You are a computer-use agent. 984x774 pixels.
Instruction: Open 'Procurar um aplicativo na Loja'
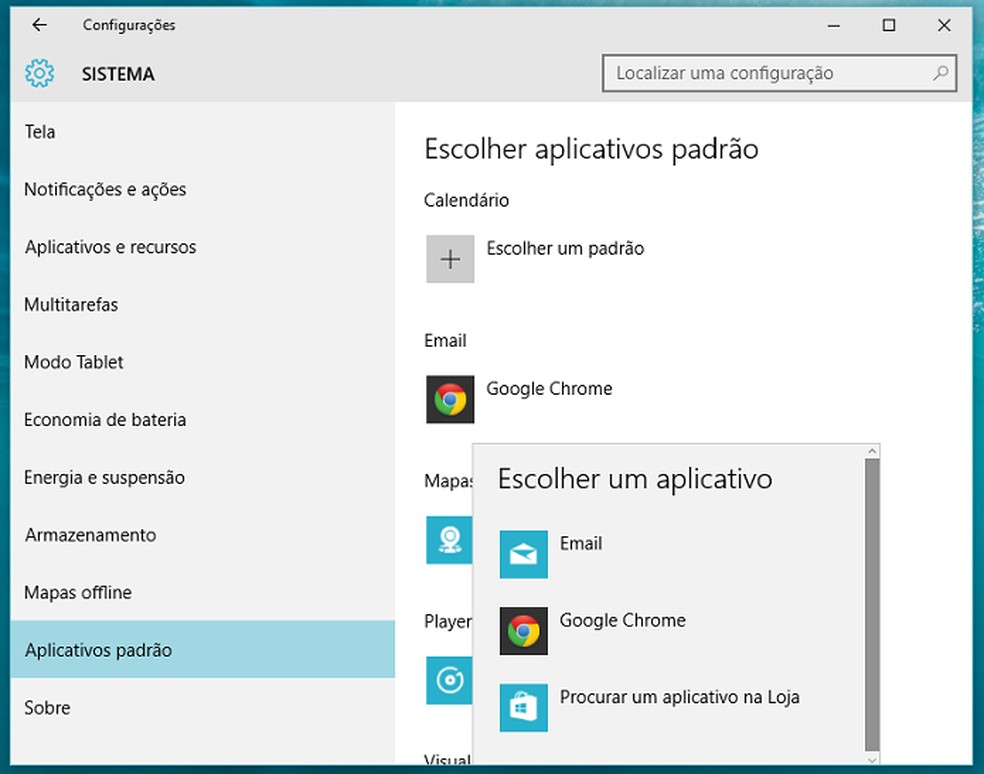point(680,697)
